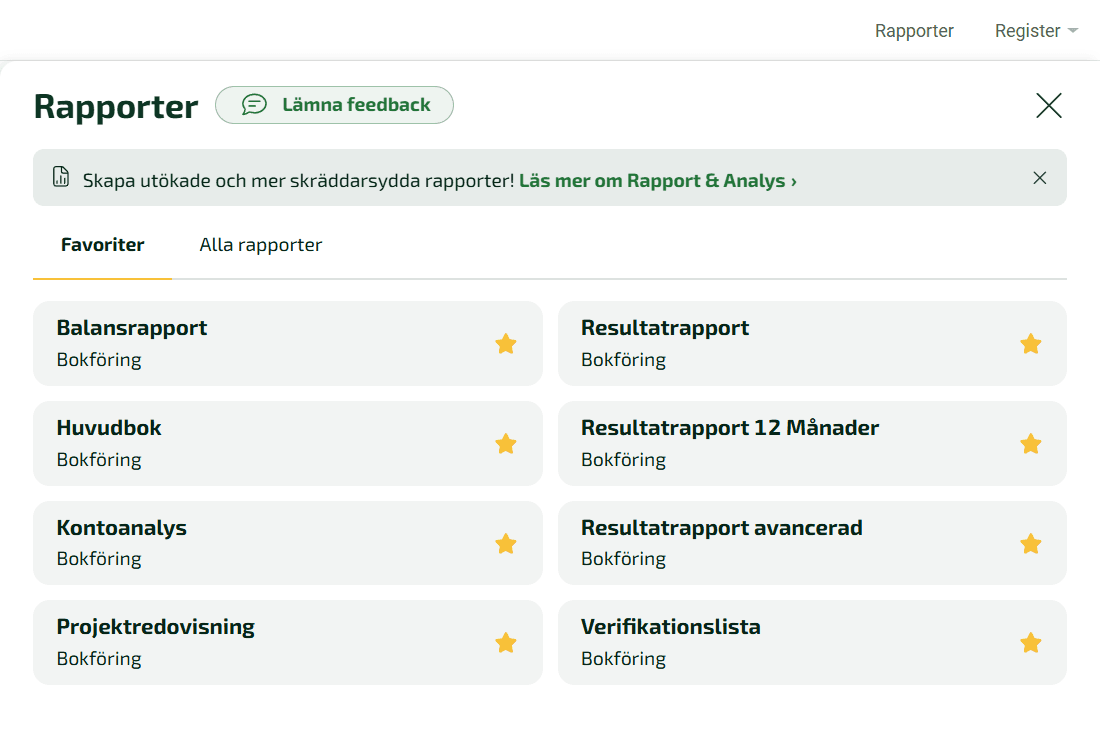This screenshot has height=739, width=1100.
Task: Click Rapporter in the top navigation
Action: click(914, 31)
